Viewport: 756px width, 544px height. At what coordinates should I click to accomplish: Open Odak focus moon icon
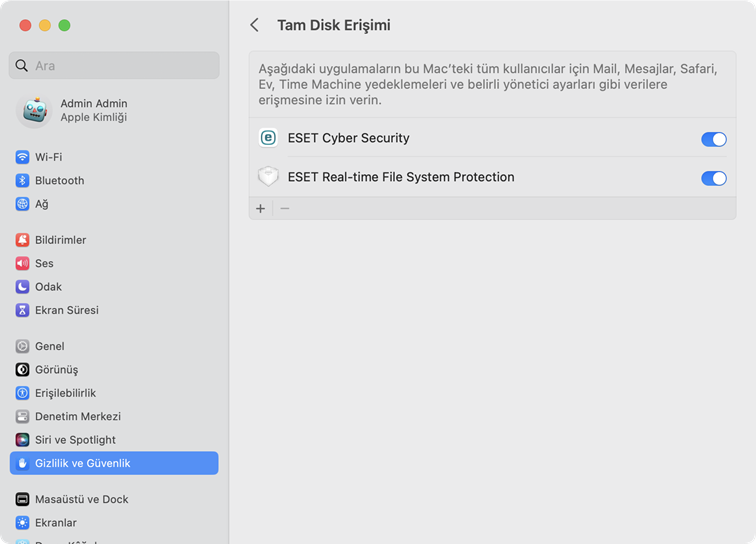click(x=22, y=287)
